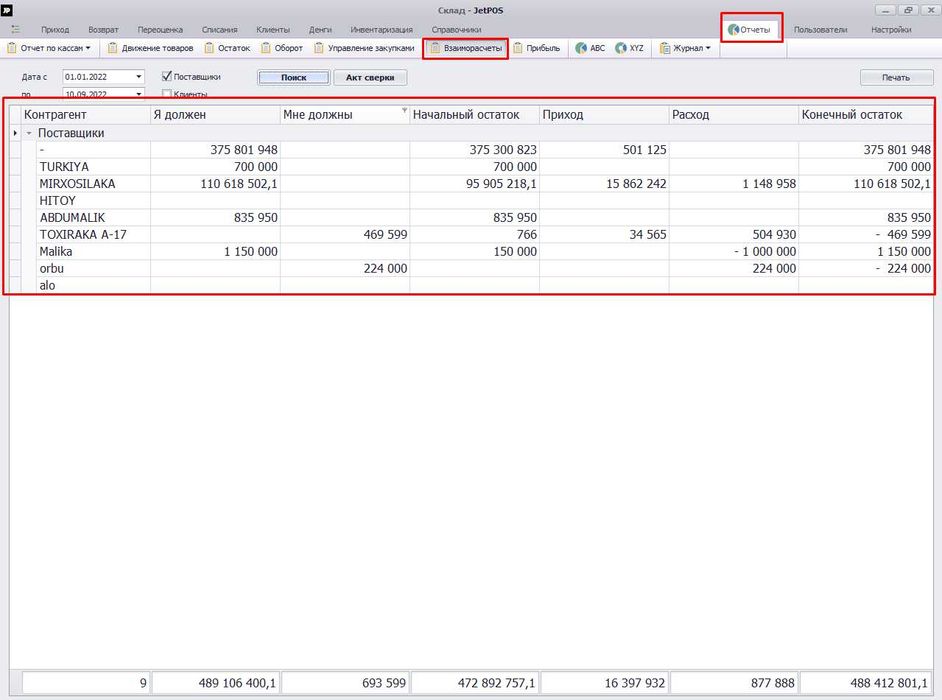
Task: Click the row indicator arrow beside Поставщики
Action: [15, 133]
